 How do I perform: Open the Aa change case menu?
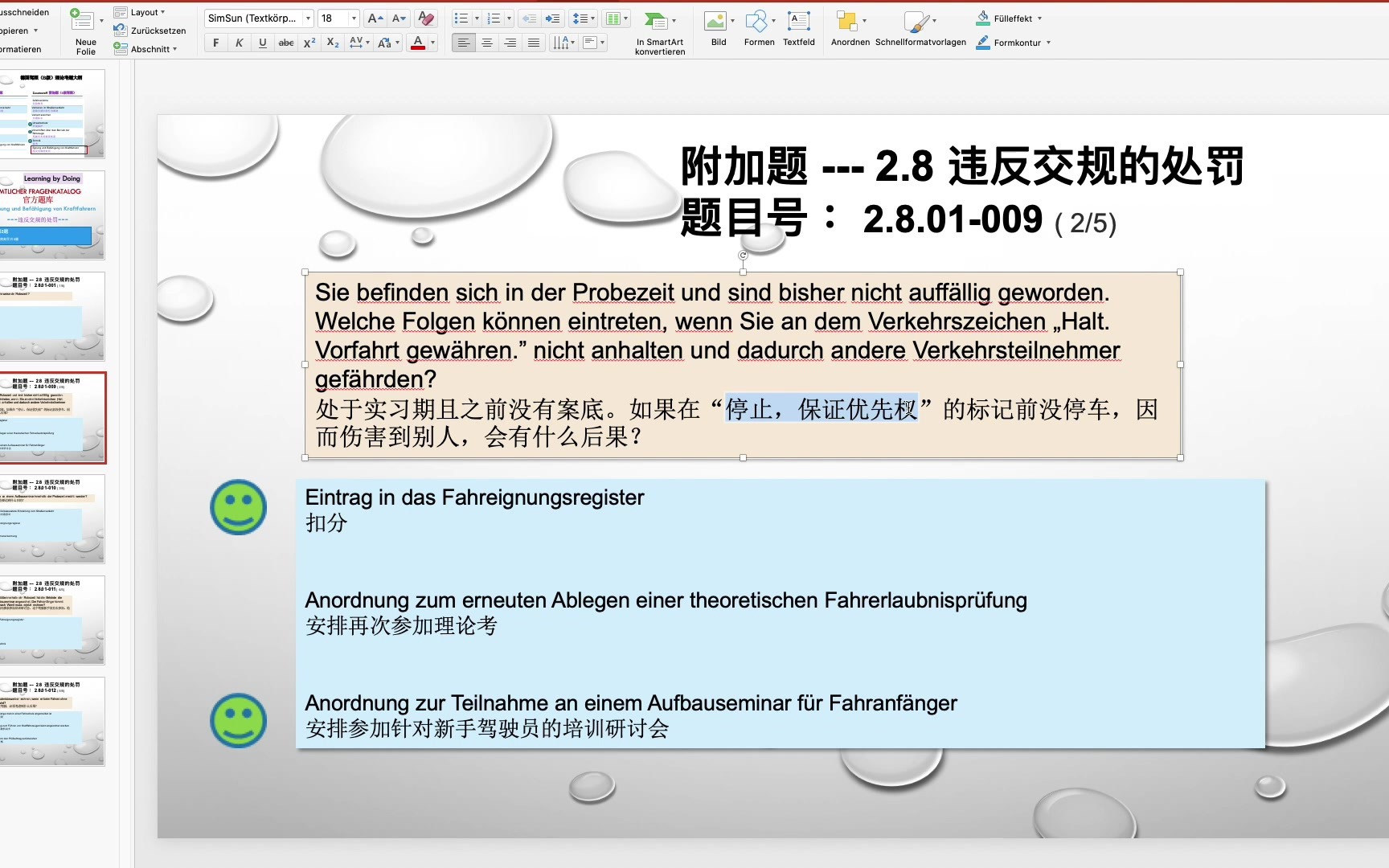click(x=388, y=43)
